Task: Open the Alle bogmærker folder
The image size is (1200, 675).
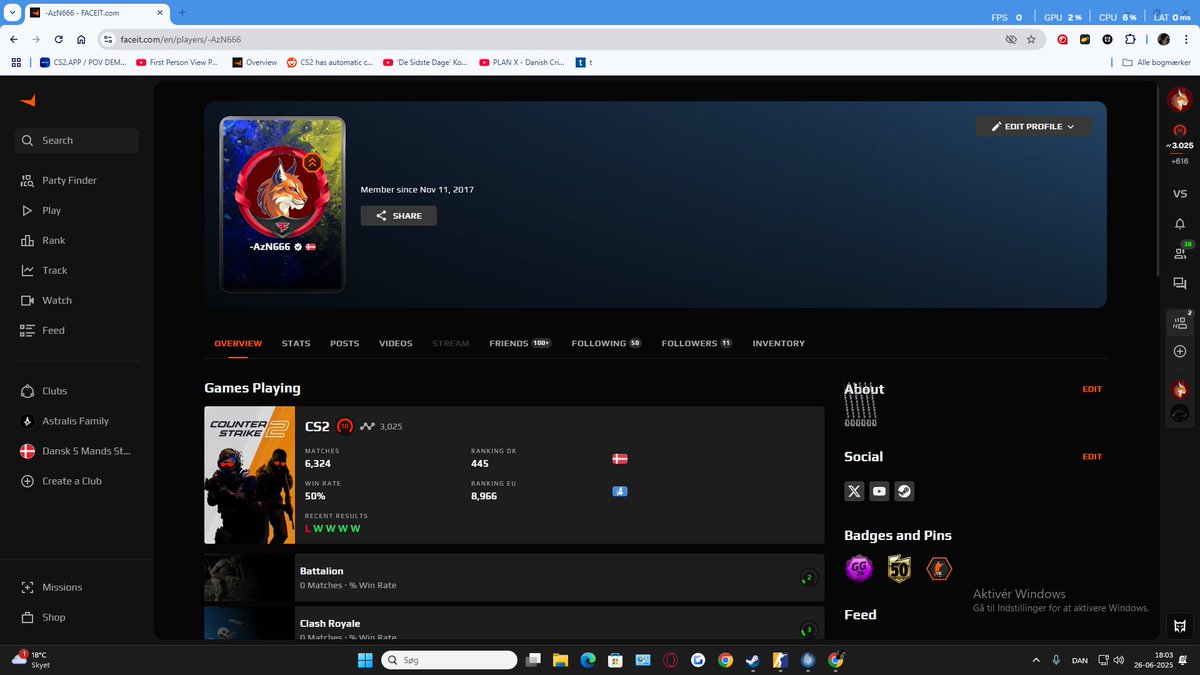Action: (1155, 62)
